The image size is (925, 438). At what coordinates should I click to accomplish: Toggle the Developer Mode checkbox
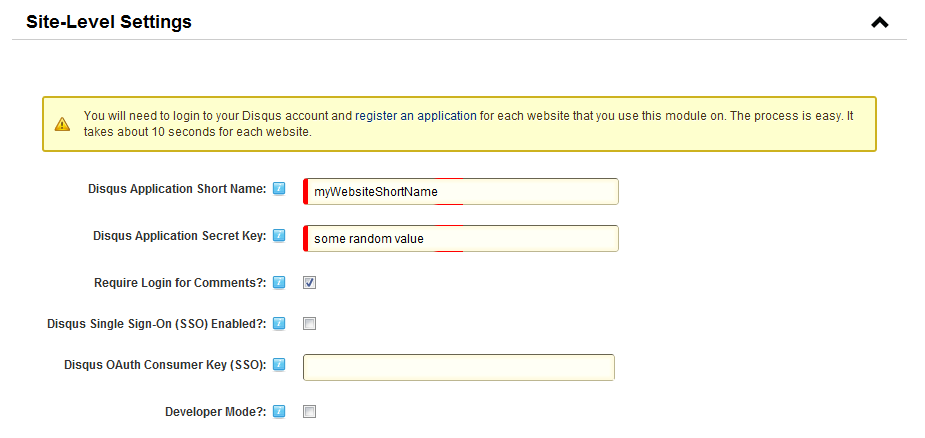(310, 411)
